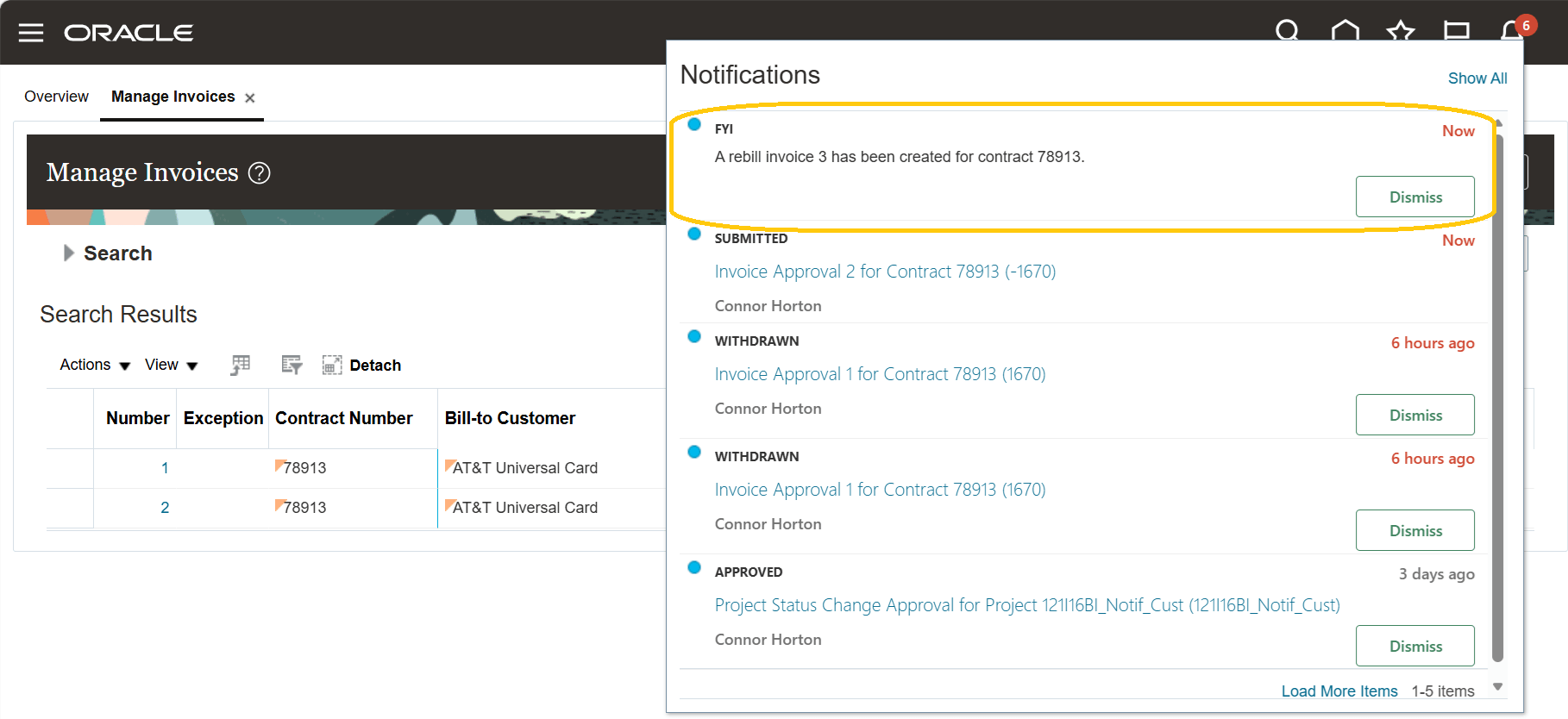Open invoice number 2
The height and width of the screenshot is (719, 1568).
(x=165, y=508)
